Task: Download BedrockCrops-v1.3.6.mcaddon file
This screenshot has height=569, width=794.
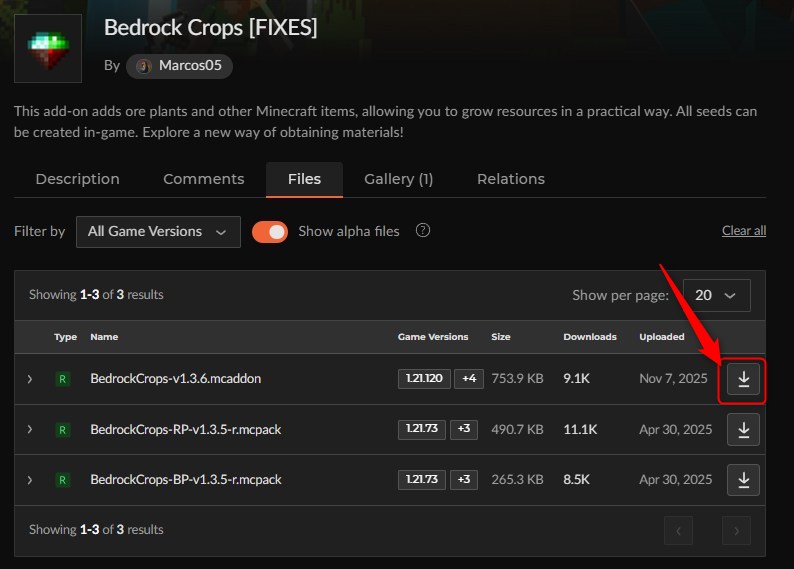Action: (743, 379)
